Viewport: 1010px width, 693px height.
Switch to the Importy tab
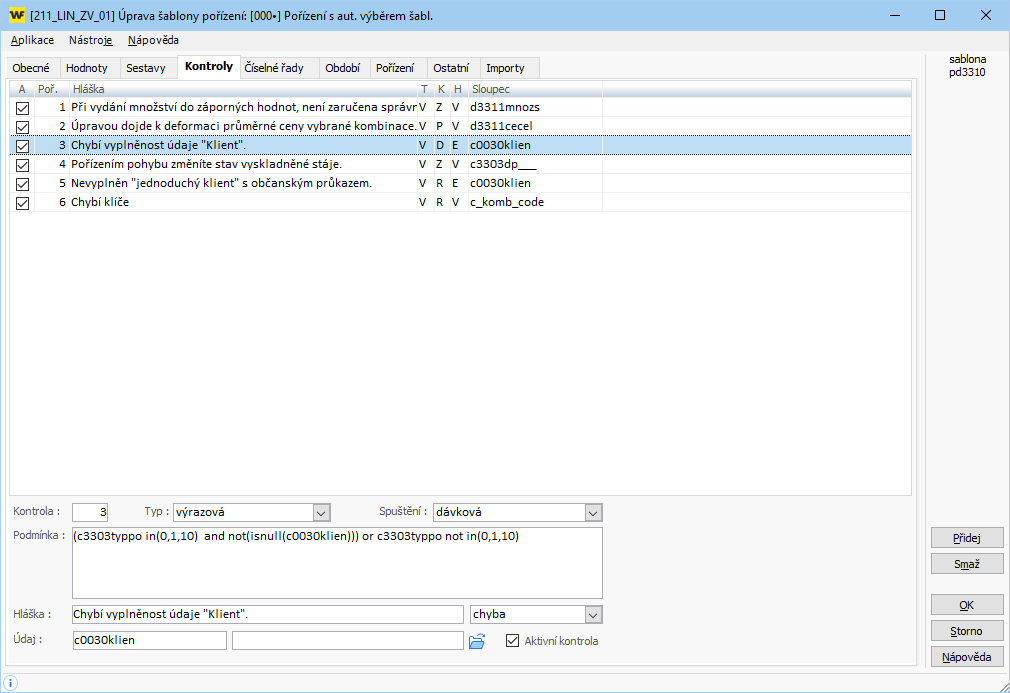coord(505,68)
